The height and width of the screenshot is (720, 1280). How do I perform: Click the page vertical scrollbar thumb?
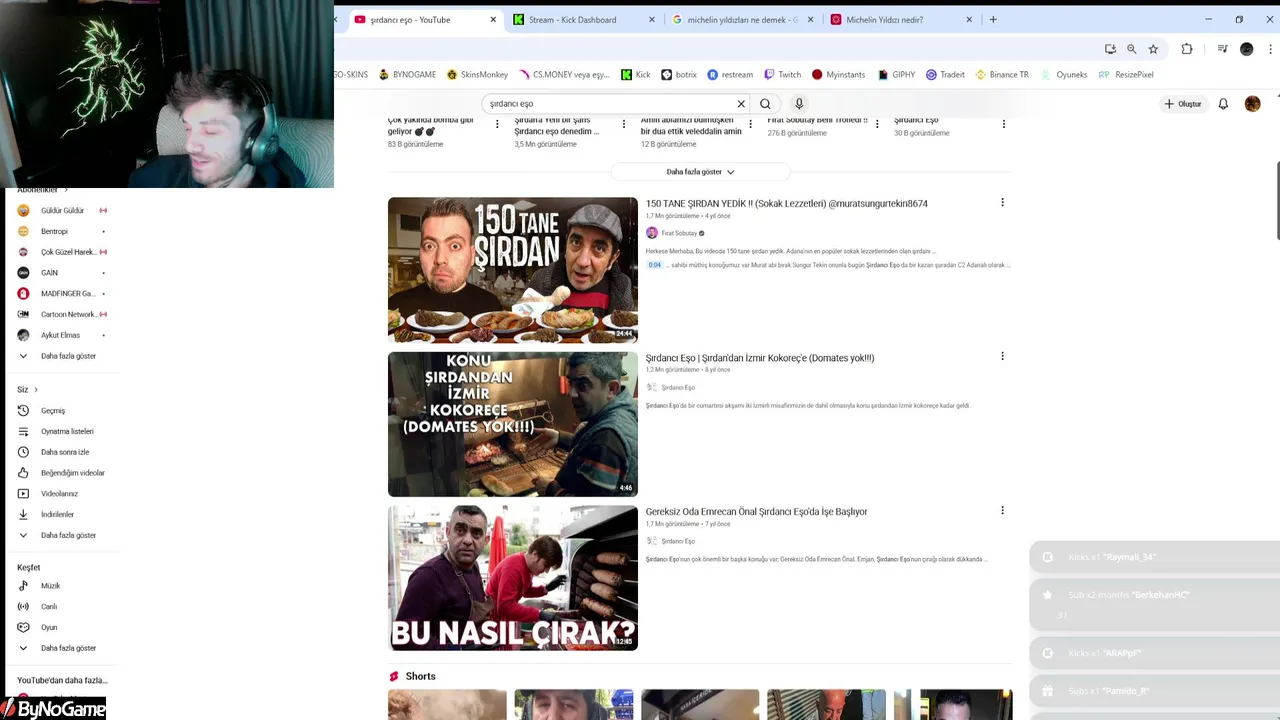pos(1276,200)
